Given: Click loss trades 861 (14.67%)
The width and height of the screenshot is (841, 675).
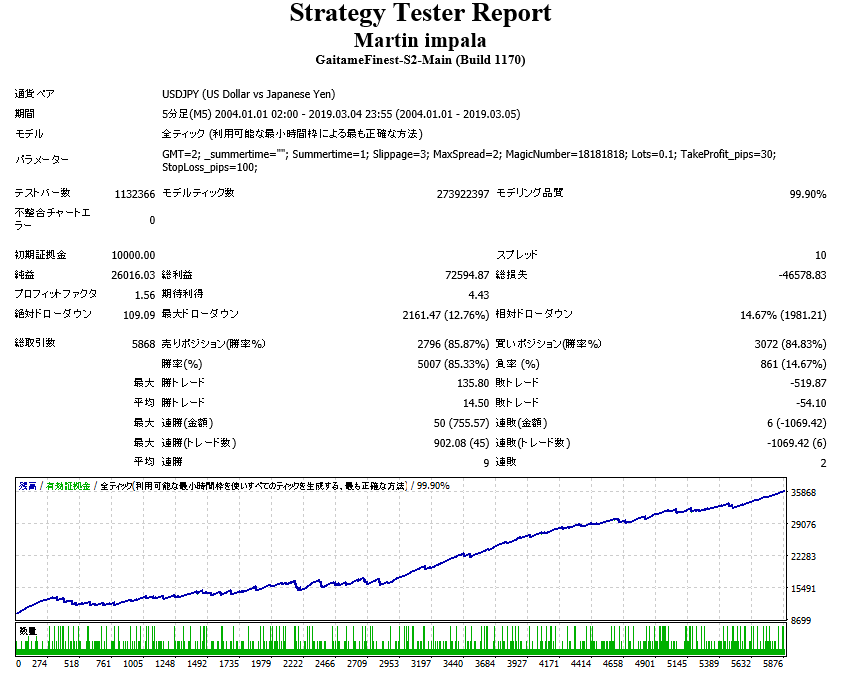Looking at the screenshot, I should (x=793, y=365).
